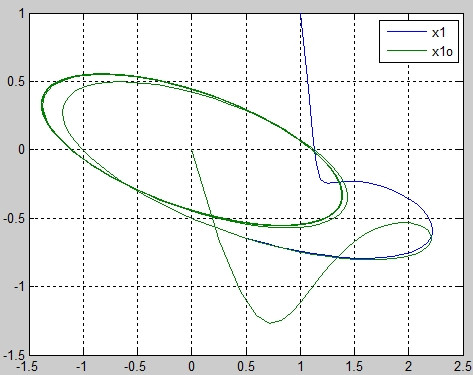This screenshot has width=473, height=375.
Task: Select the y-axis tick label 1
Action: (x=22, y=14)
